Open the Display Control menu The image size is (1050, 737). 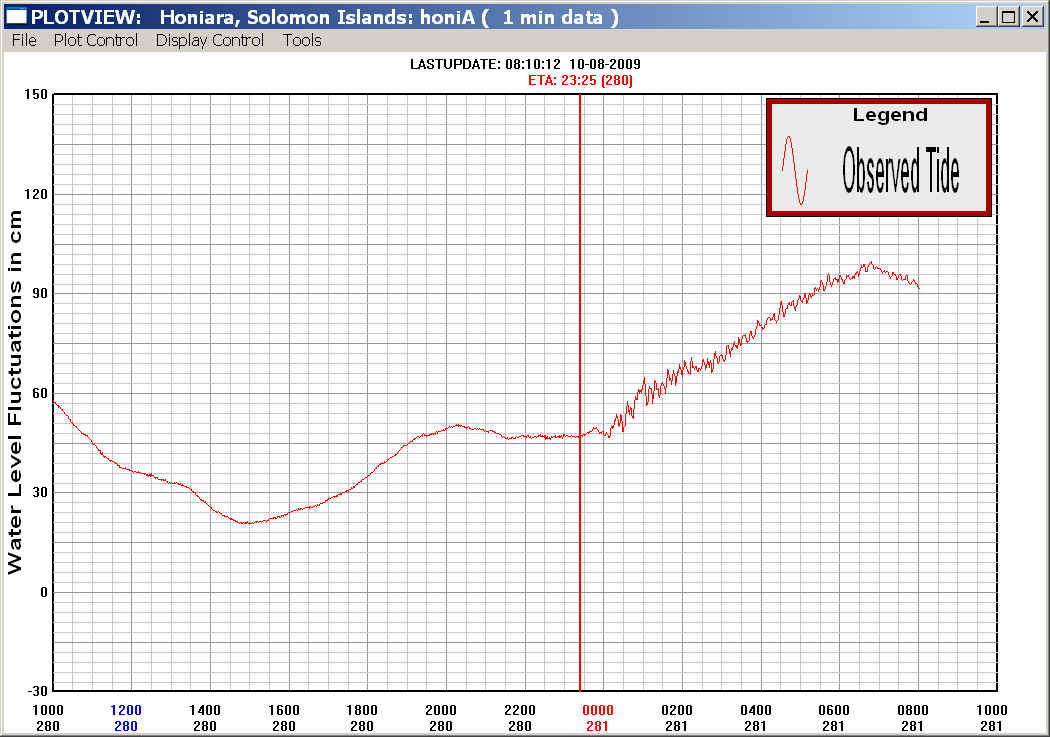[x=210, y=40]
